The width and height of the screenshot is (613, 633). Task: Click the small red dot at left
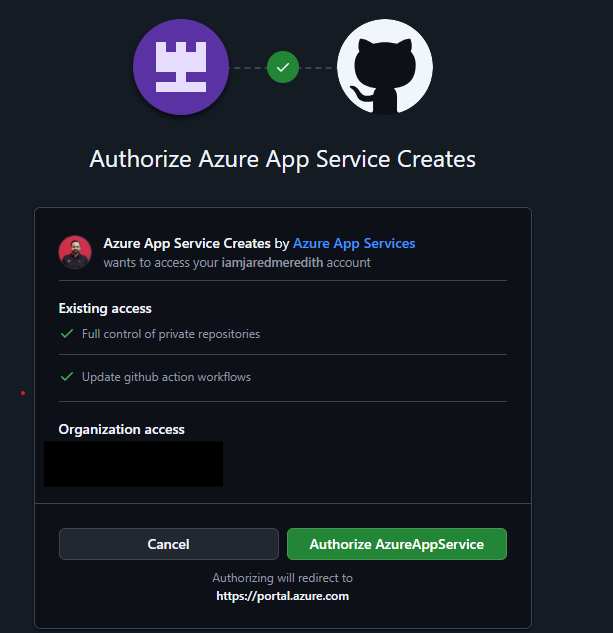point(23,393)
